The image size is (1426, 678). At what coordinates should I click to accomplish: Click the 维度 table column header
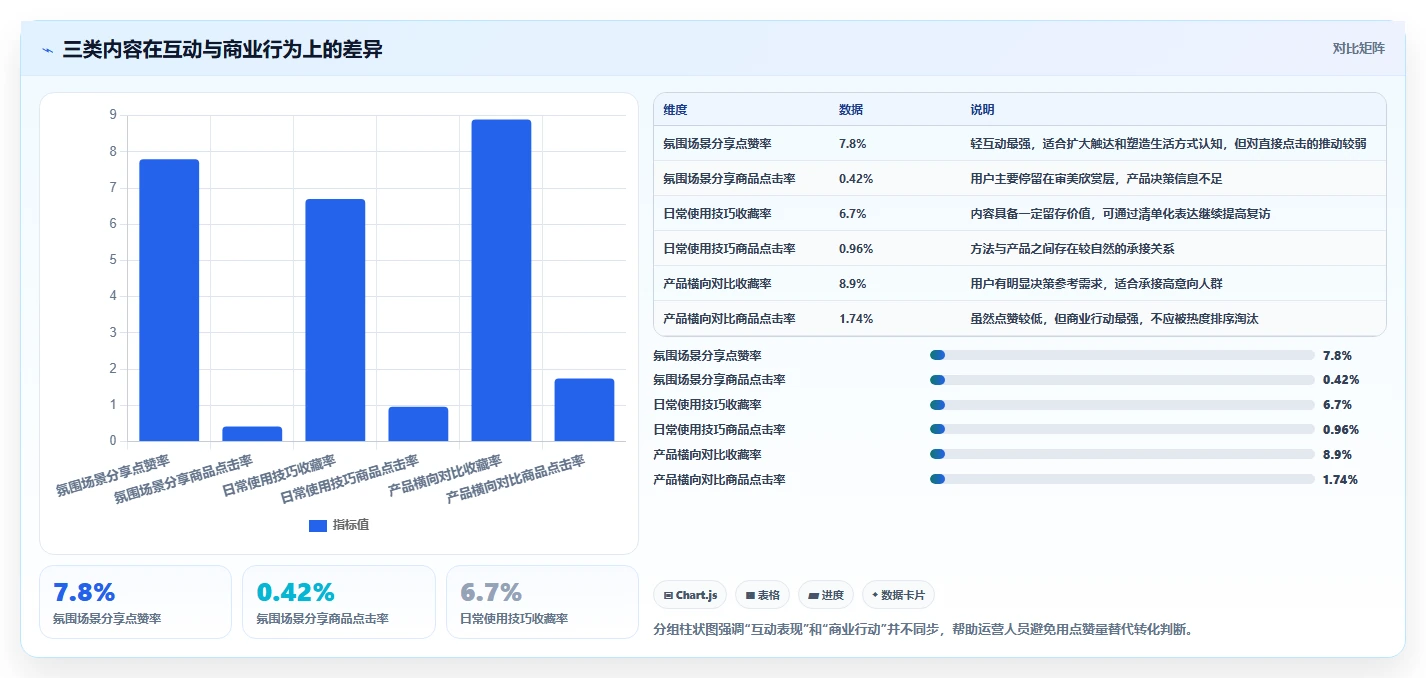(x=675, y=110)
